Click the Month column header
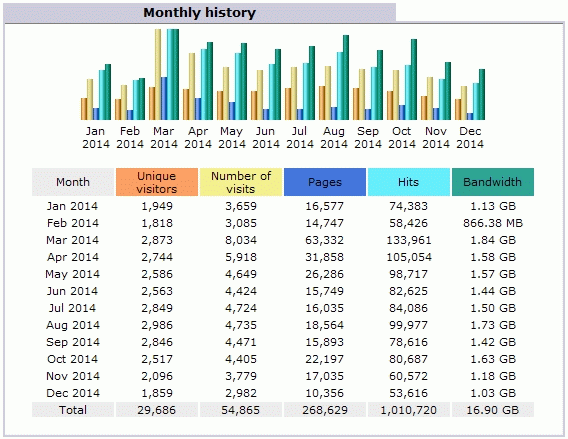Screen dimensions: 568x439 (x=73, y=182)
